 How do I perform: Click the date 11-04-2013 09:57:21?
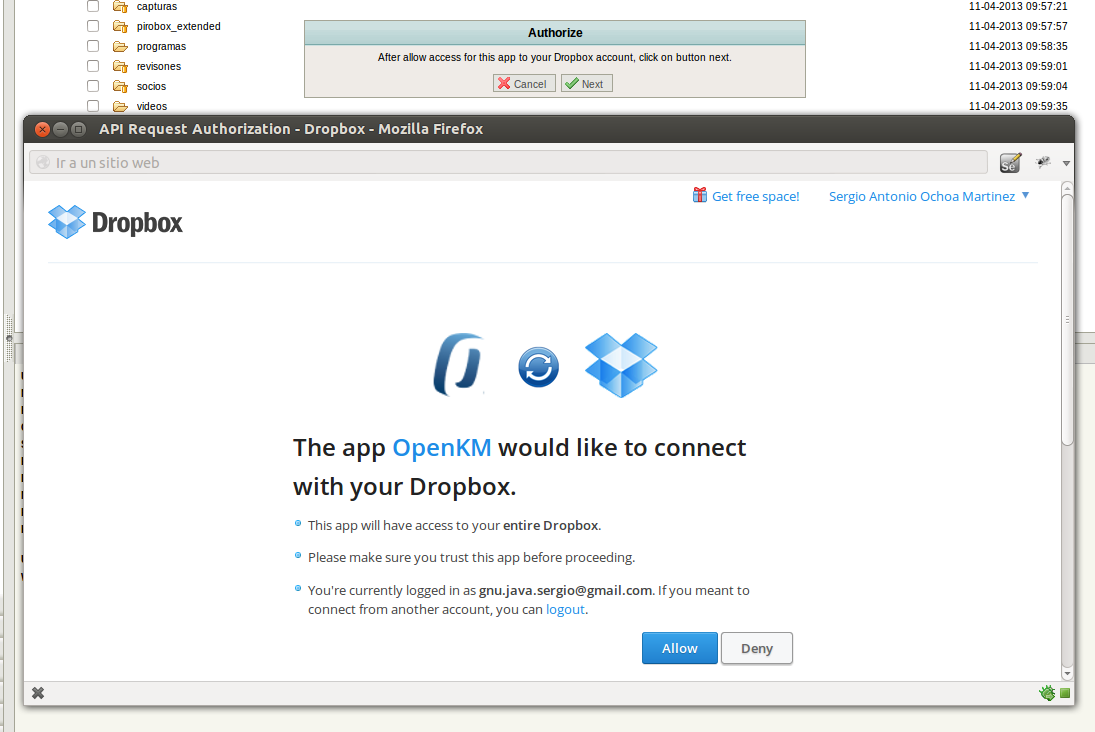tap(1018, 6)
